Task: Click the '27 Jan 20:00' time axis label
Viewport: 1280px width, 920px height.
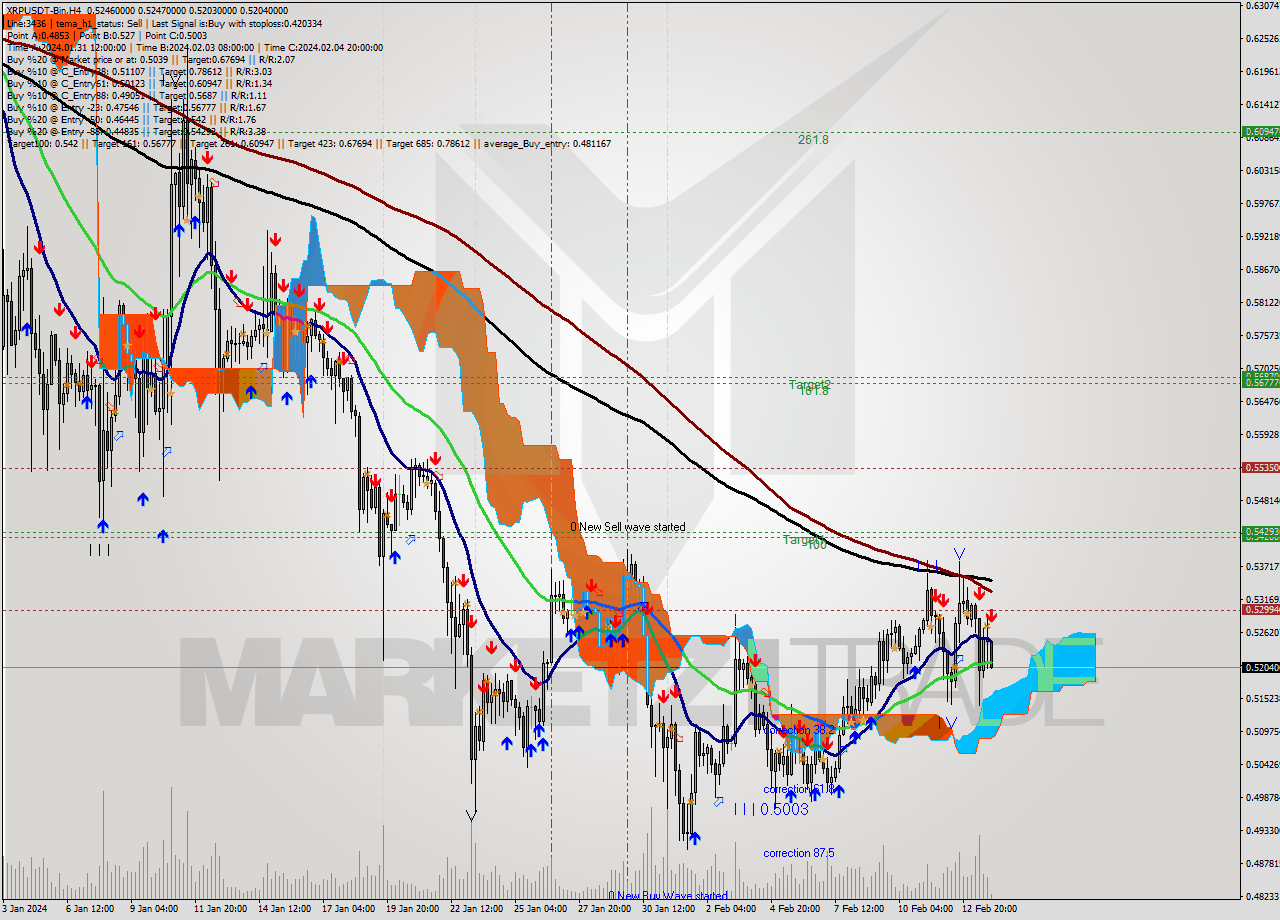Action: (x=604, y=909)
